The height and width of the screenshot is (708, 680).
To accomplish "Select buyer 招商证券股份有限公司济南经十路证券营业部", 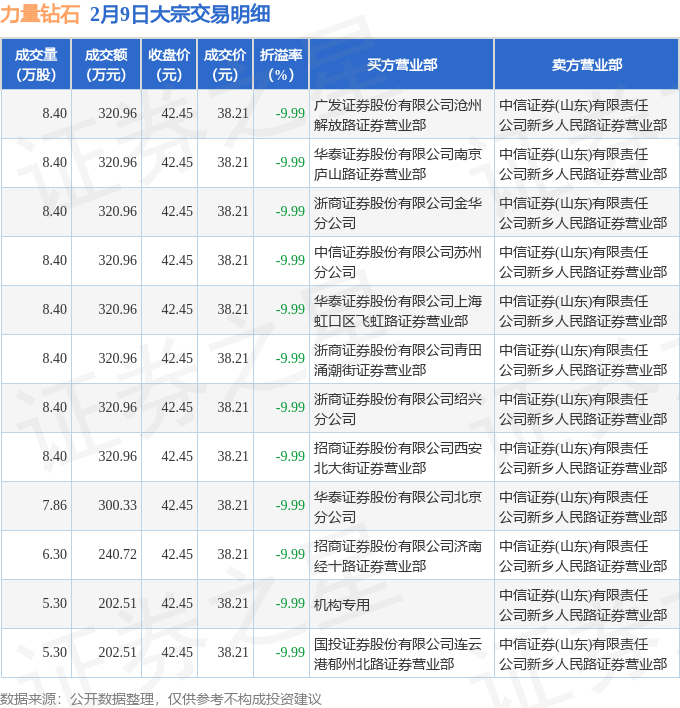I will coord(398,556).
